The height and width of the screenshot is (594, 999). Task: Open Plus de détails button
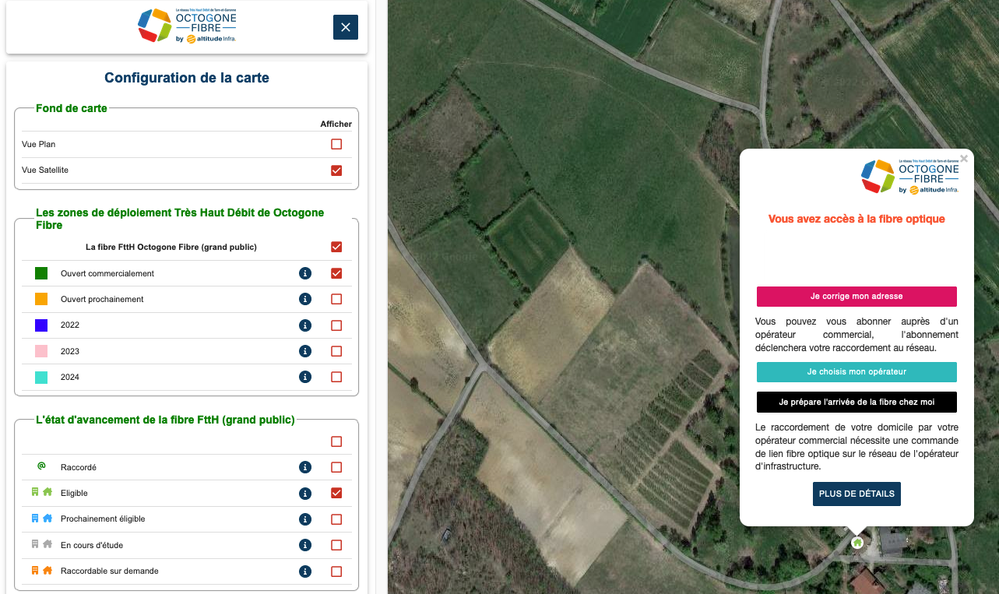coord(856,494)
